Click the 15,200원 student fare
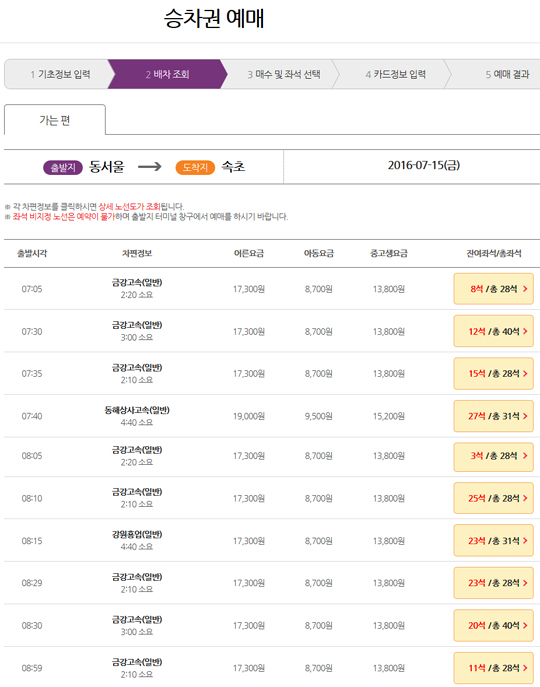540x687 pixels. pos(389,416)
